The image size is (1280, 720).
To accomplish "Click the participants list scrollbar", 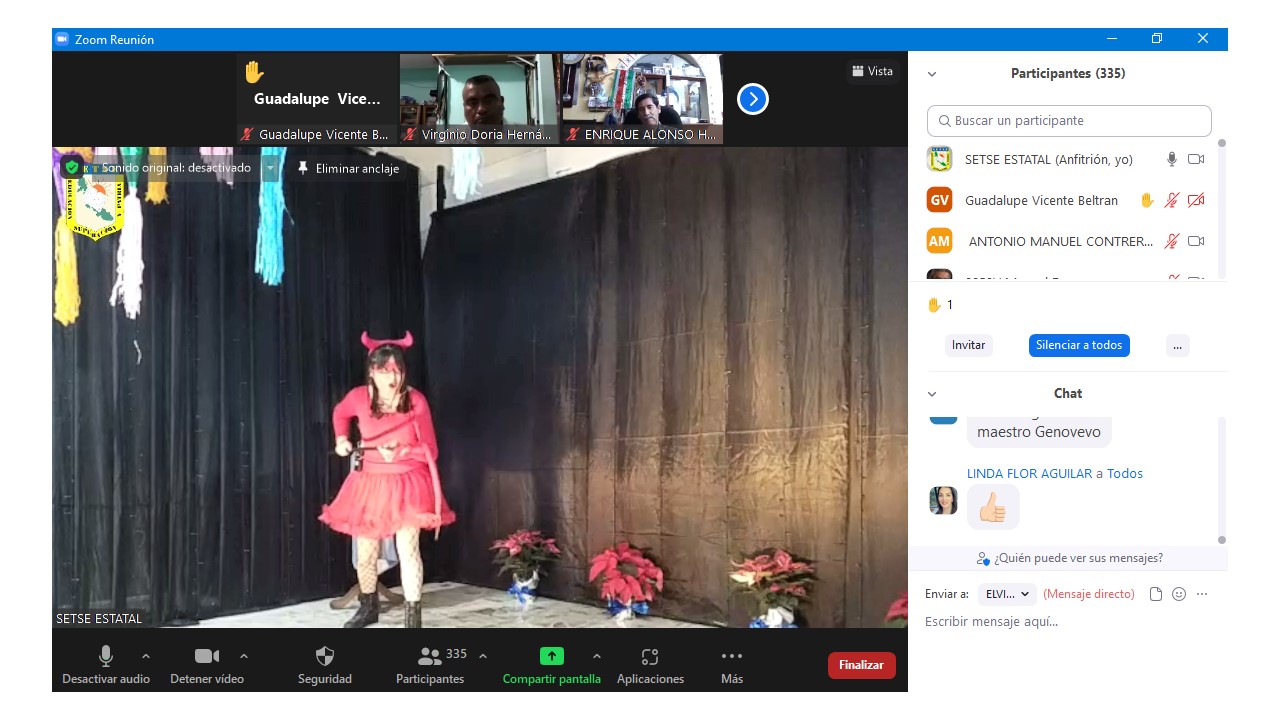I will tap(1221, 208).
